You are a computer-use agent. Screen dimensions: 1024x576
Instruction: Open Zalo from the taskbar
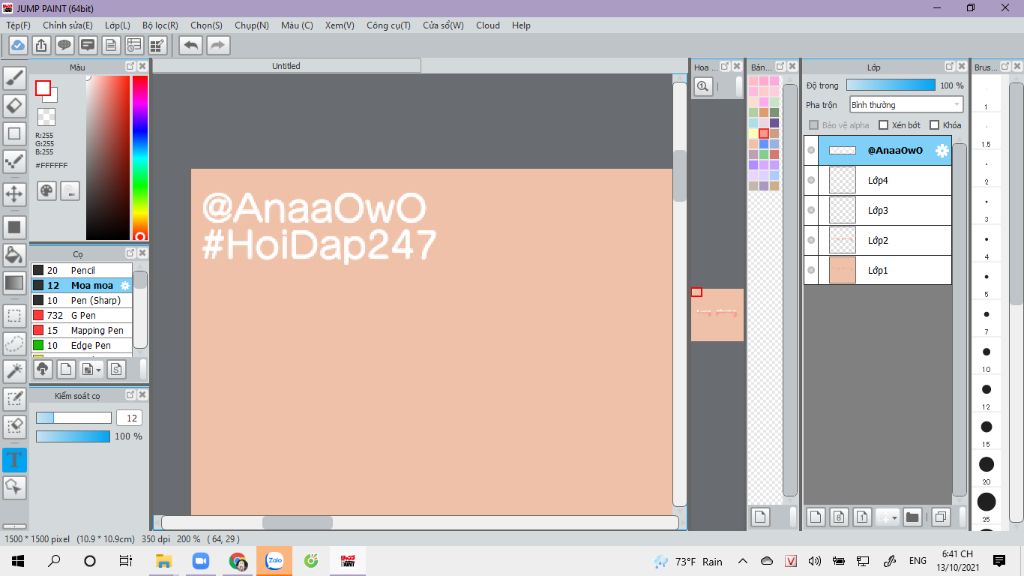click(x=274, y=561)
